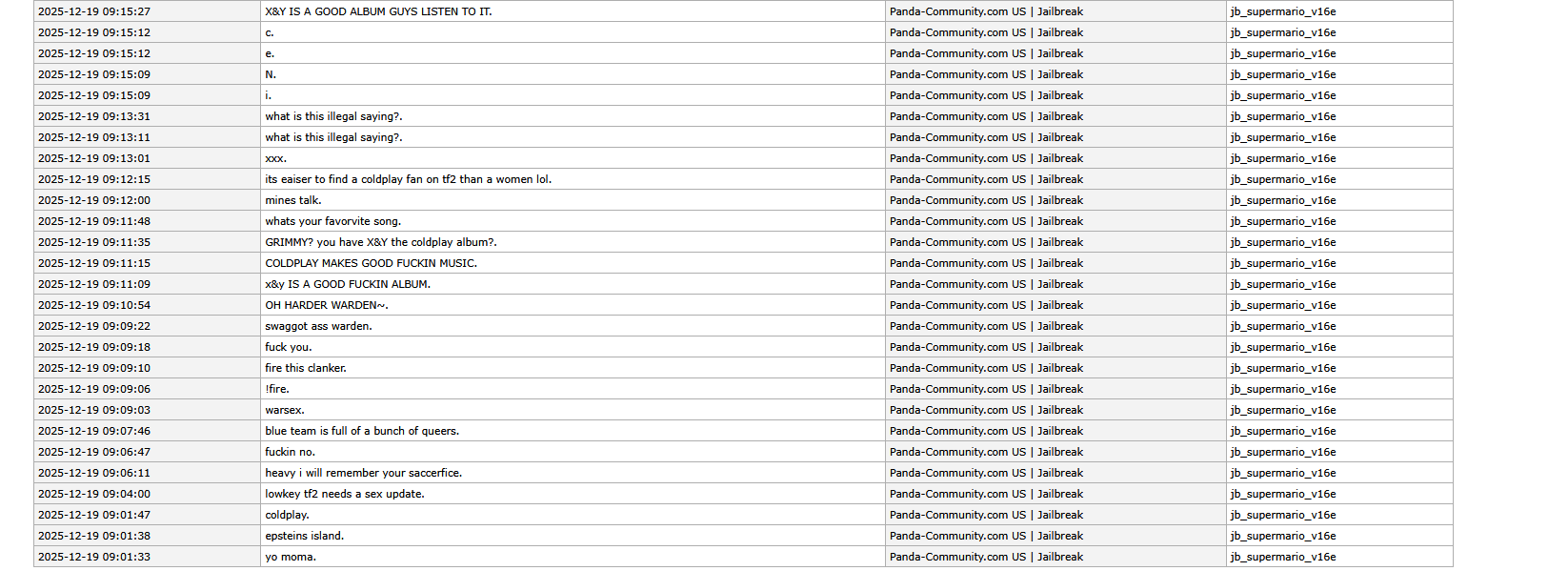Select the server cell in the 09:01:33 row

pos(986,557)
